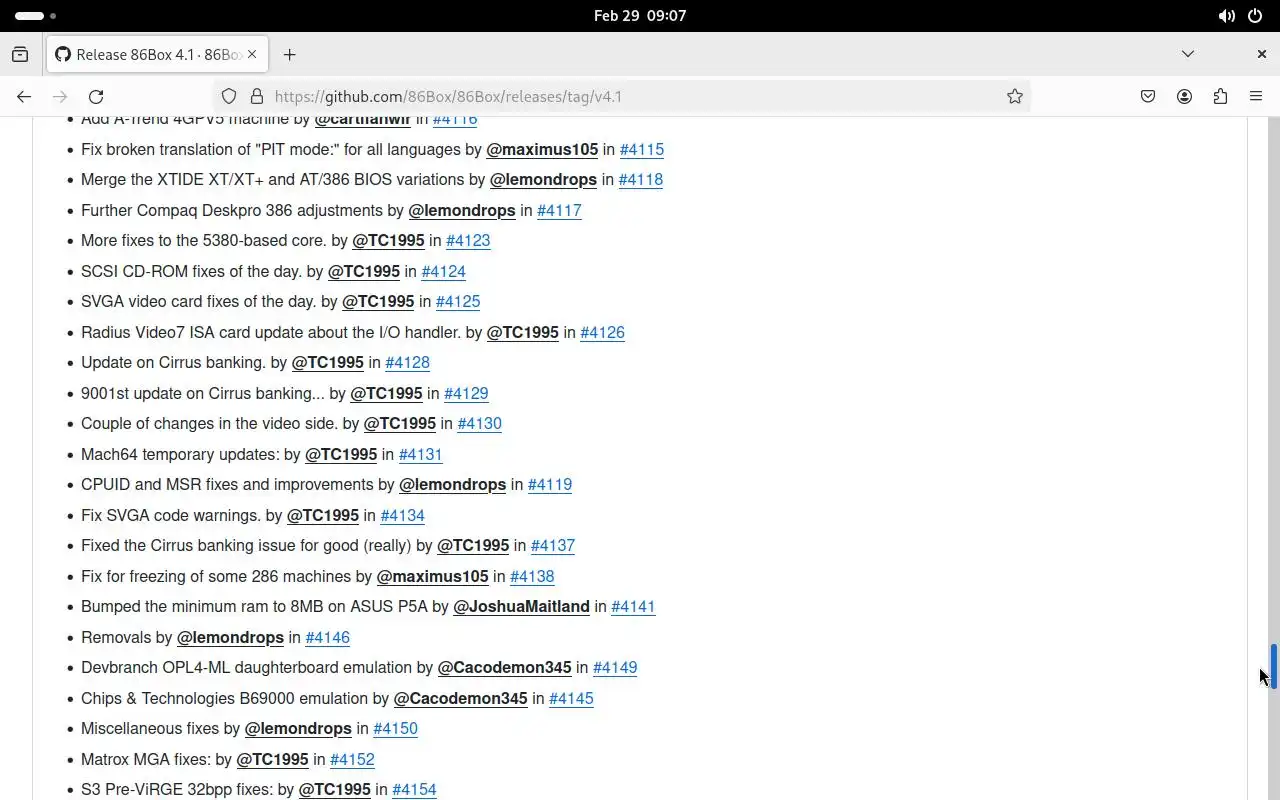The image size is (1280, 800).
Task: Visit @lemondrops profile on Removals line
Action: 230,637
